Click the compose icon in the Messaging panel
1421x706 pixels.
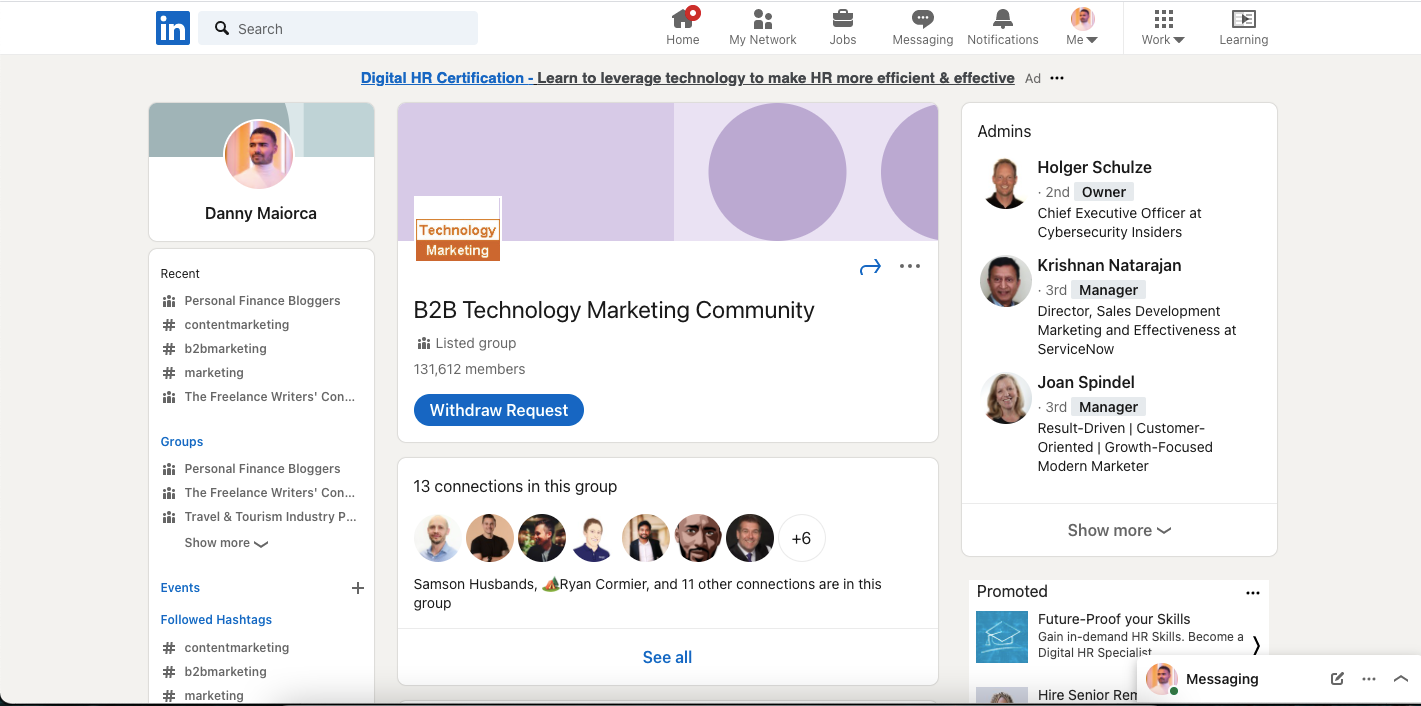pos(1336,678)
